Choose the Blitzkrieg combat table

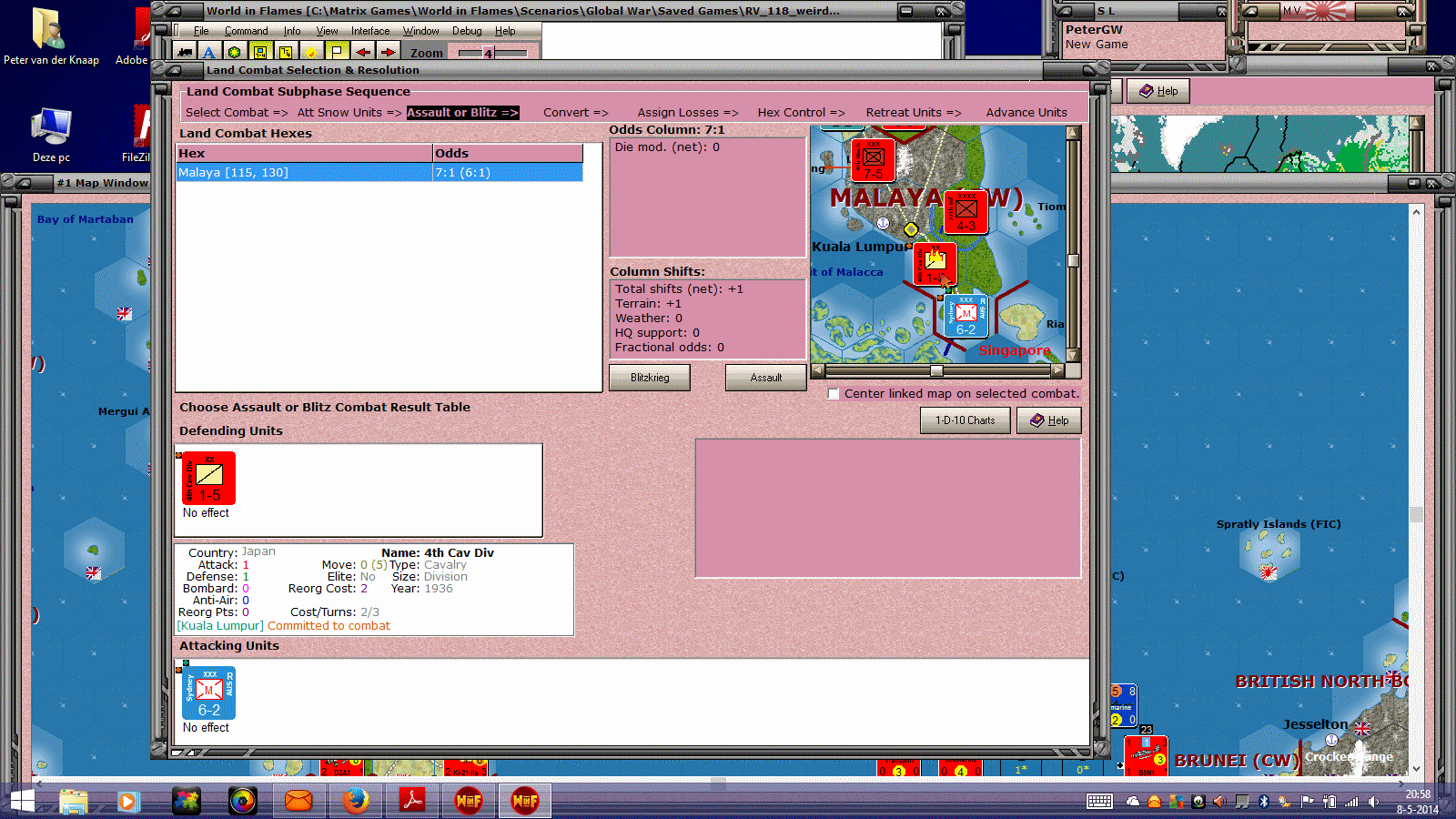650,378
